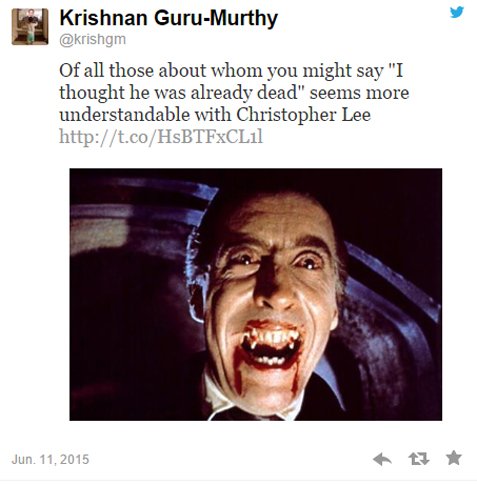The width and height of the screenshot is (477, 485).
Task: Open Krishnan Guru-Murthy's profile avatar
Action: (x=30, y=27)
